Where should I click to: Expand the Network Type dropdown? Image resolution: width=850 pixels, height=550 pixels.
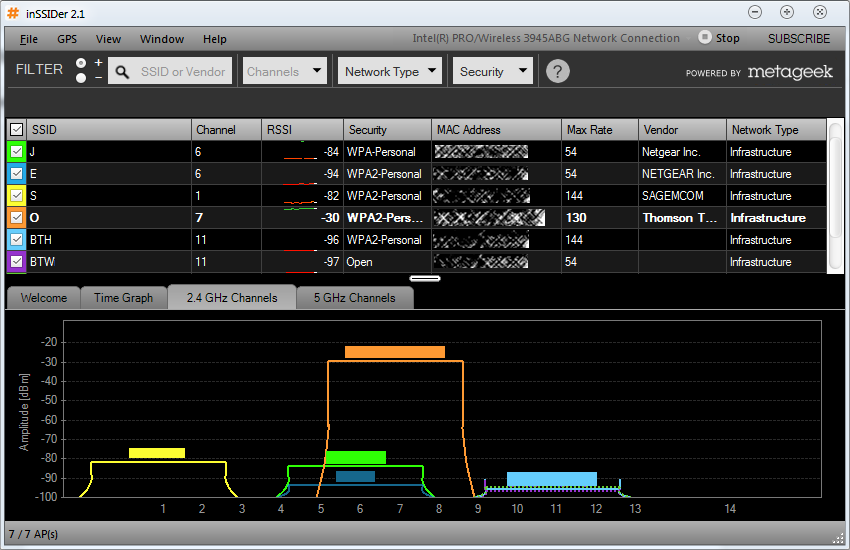pos(390,71)
